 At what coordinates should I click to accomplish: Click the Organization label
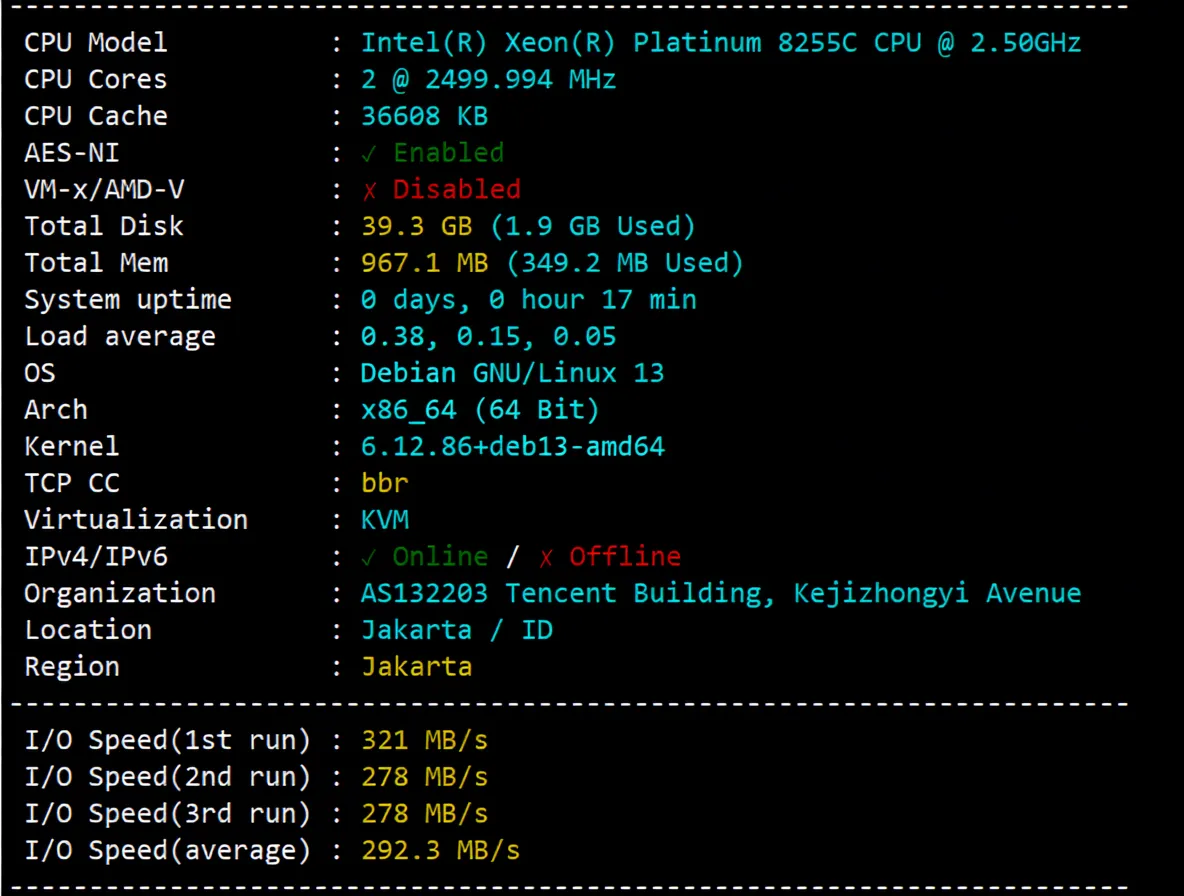pyautogui.click(x=120, y=593)
